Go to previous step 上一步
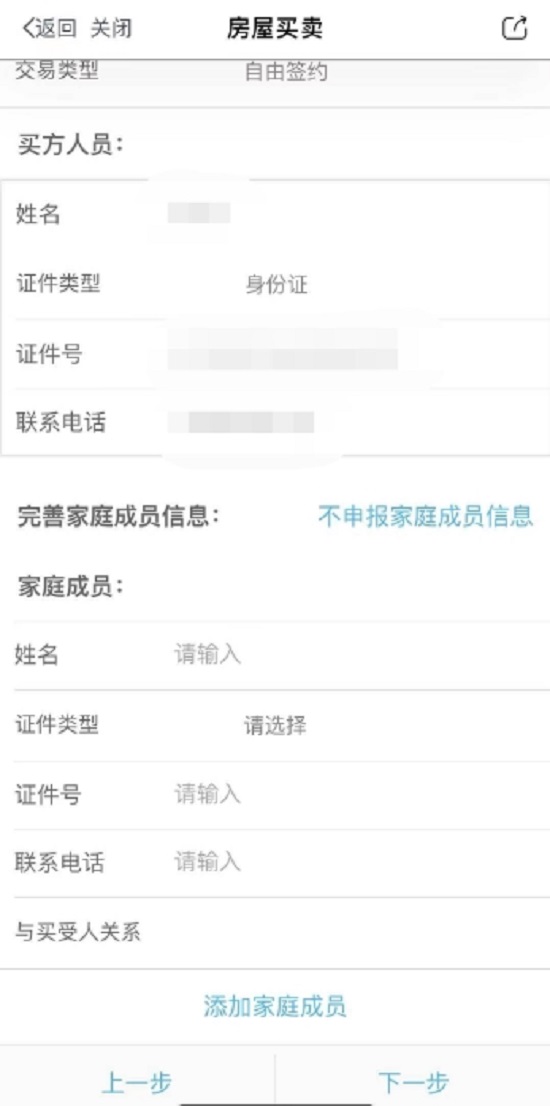 tap(137, 1082)
